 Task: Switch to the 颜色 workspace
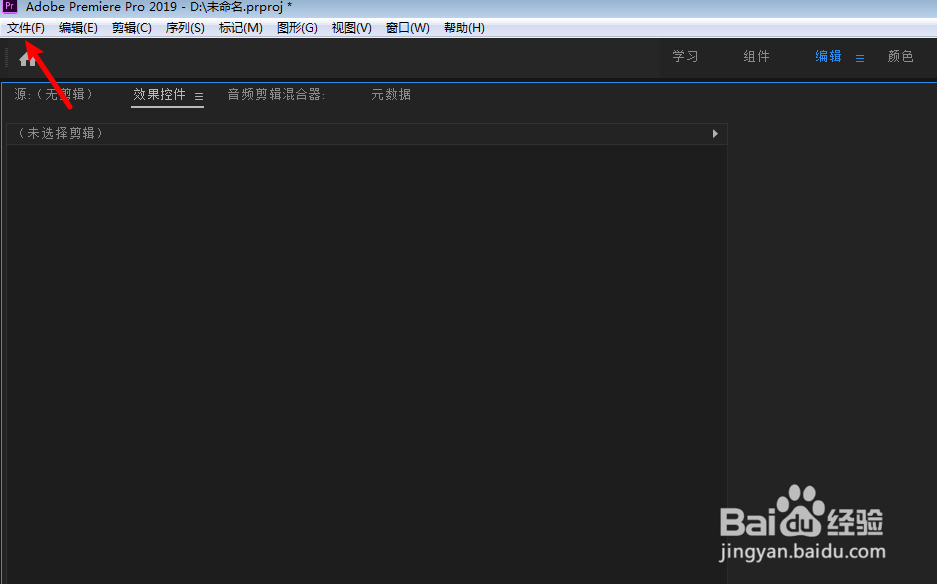click(x=900, y=57)
